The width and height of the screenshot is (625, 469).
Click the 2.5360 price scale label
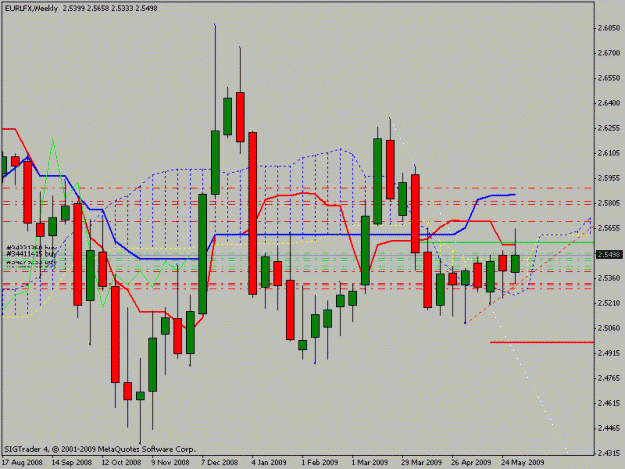[609, 278]
